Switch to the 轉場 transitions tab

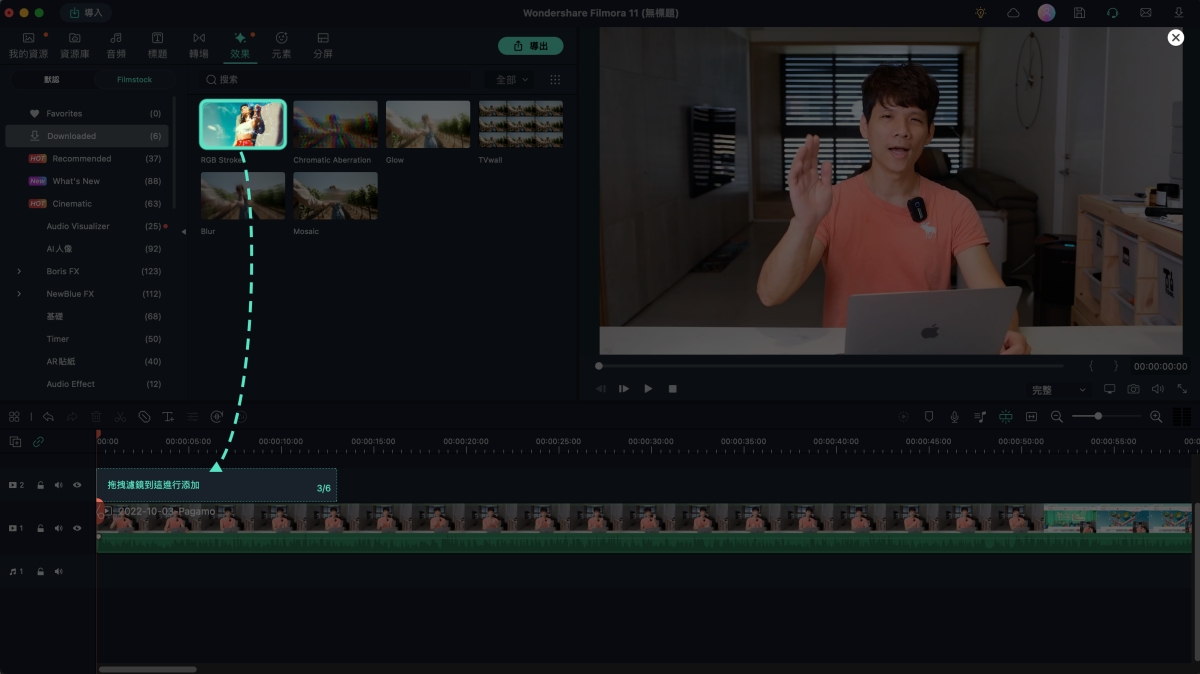tap(199, 44)
